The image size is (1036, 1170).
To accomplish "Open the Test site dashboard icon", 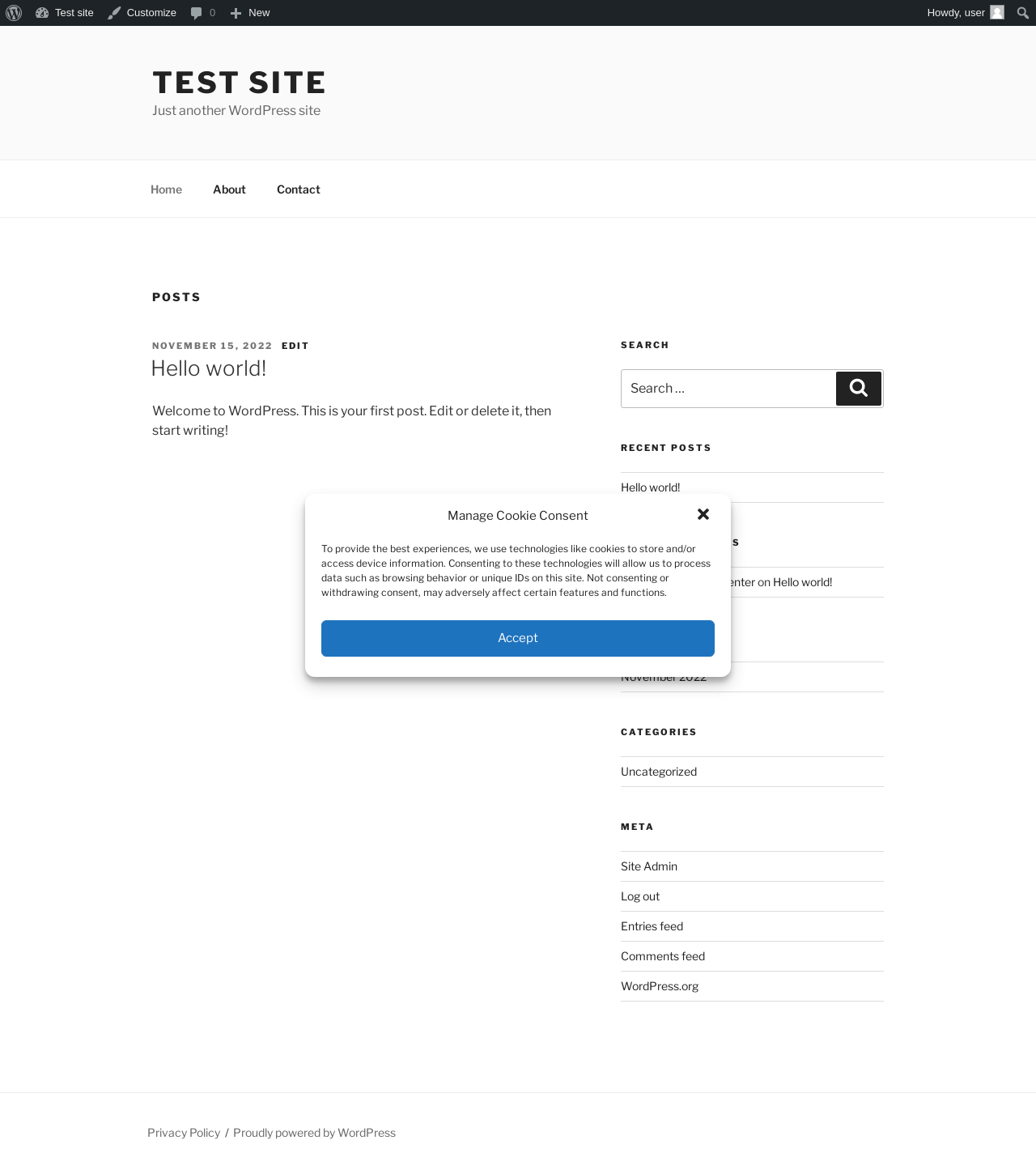I will tap(42, 13).
